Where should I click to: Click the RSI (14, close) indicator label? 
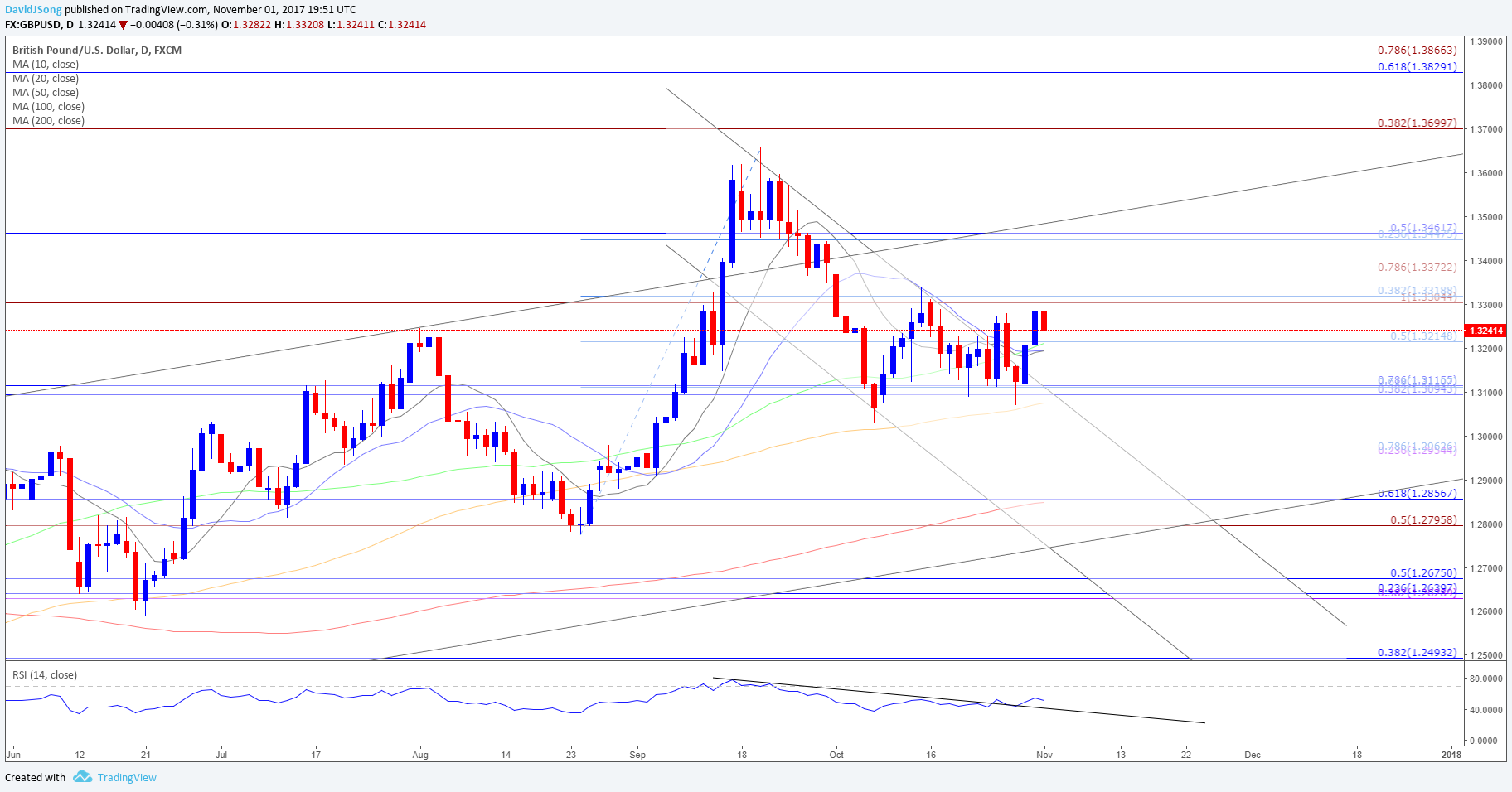click(x=45, y=675)
